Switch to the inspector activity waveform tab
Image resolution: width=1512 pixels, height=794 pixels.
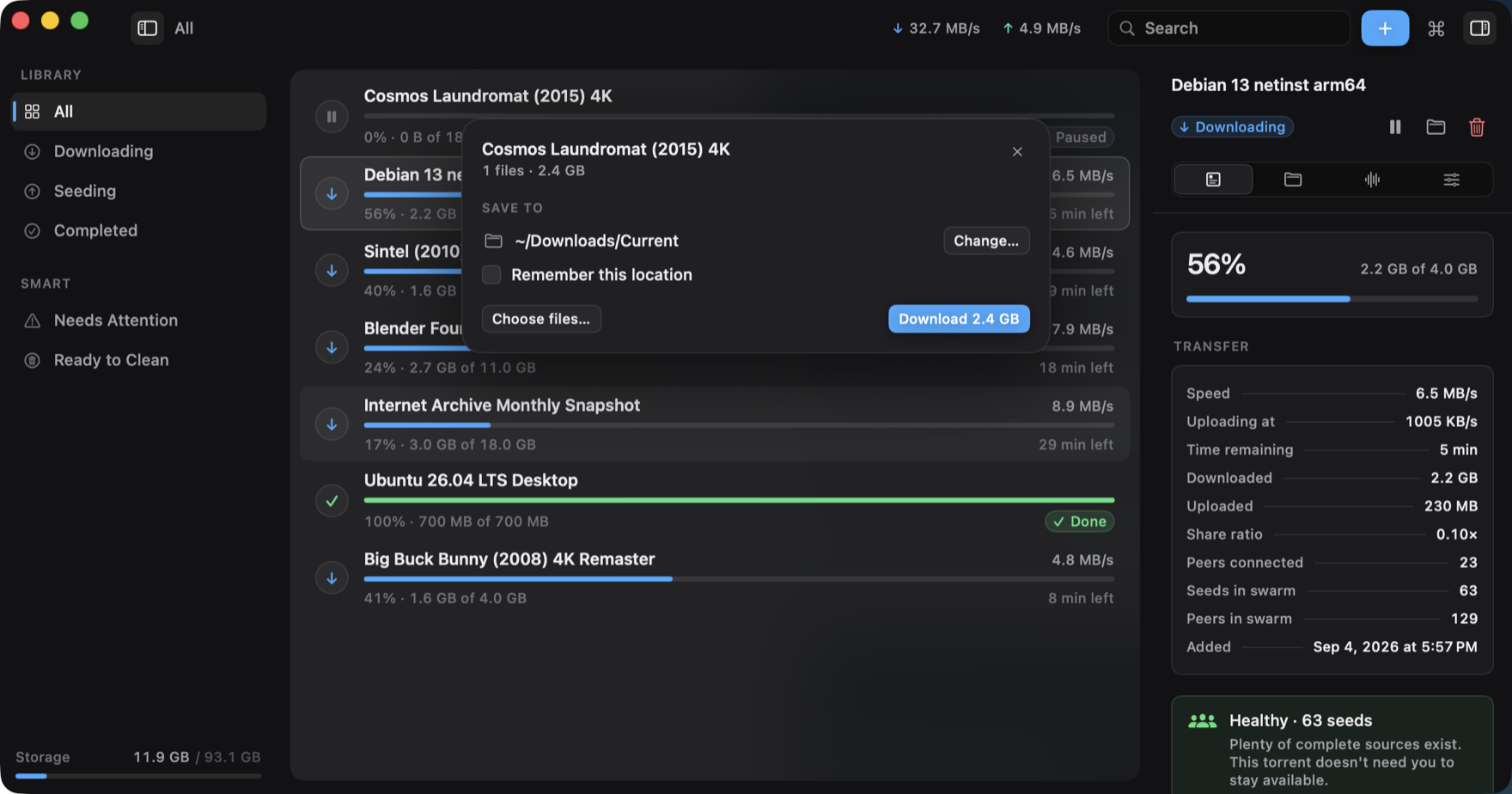[1372, 180]
